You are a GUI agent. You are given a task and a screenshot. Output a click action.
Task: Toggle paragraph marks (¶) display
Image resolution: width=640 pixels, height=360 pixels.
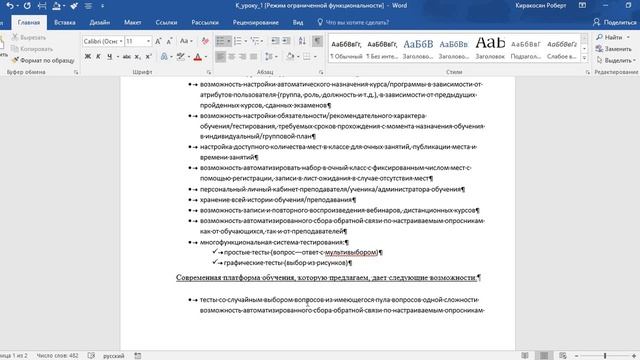[317, 41]
